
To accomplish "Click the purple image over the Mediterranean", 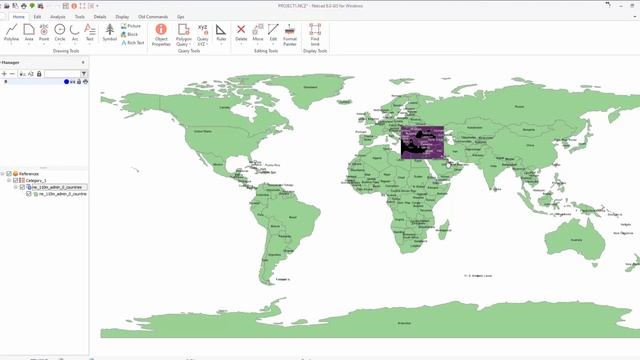I will pyautogui.click(x=422, y=142).
